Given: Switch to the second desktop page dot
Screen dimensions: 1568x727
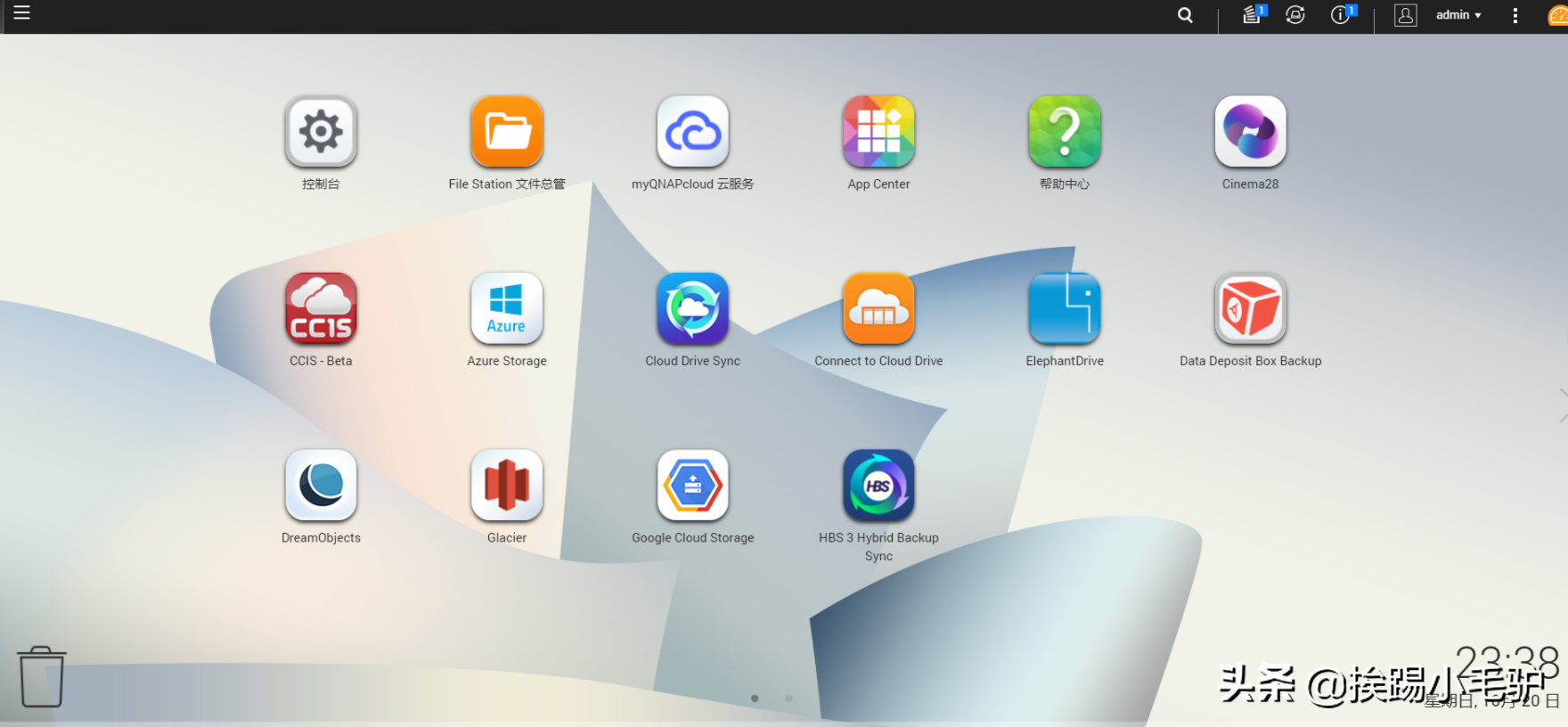Looking at the screenshot, I should (x=789, y=698).
